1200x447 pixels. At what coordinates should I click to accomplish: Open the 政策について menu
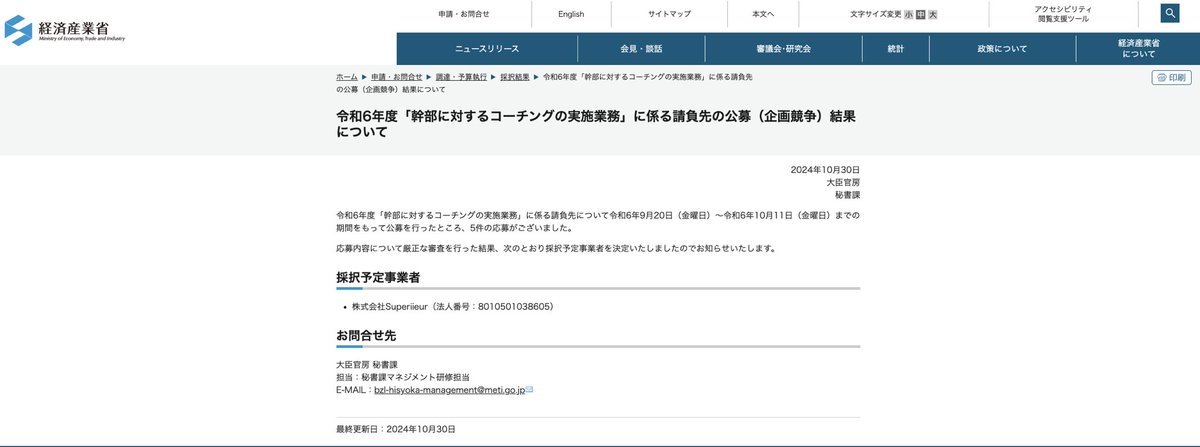tap(1002, 48)
